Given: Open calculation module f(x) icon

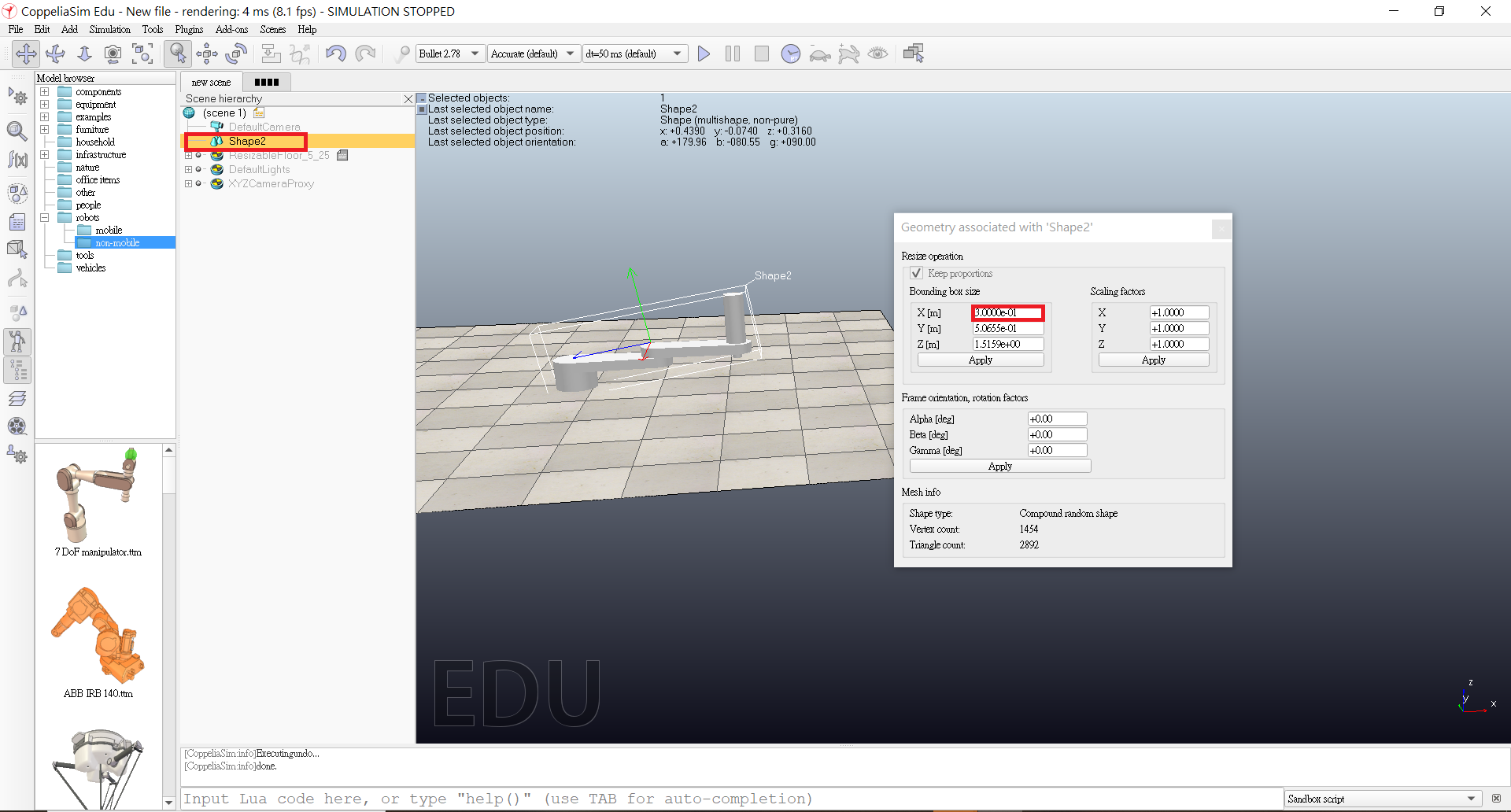Looking at the screenshot, I should (17, 160).
